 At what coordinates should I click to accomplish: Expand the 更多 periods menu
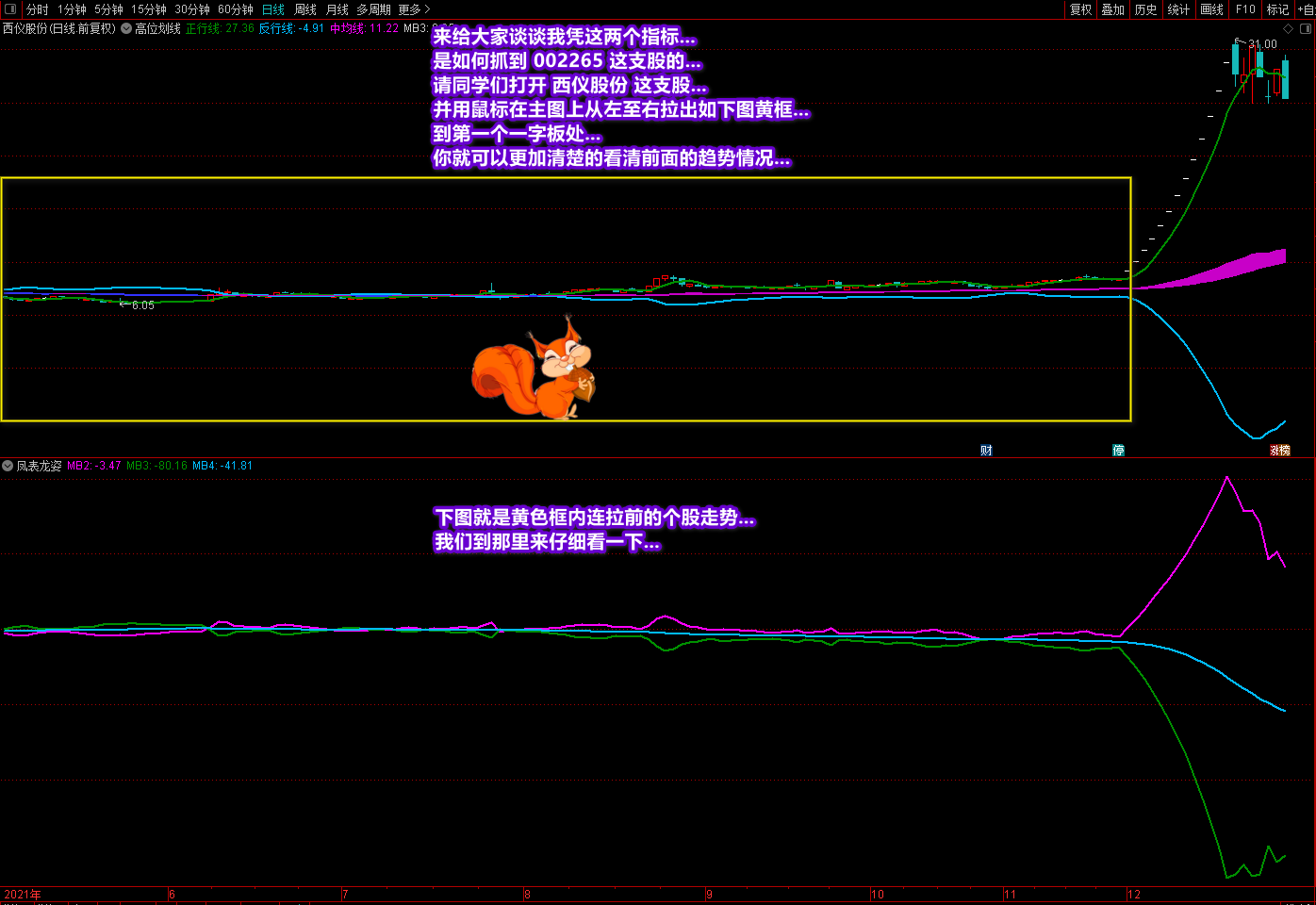tap(413, 9)
